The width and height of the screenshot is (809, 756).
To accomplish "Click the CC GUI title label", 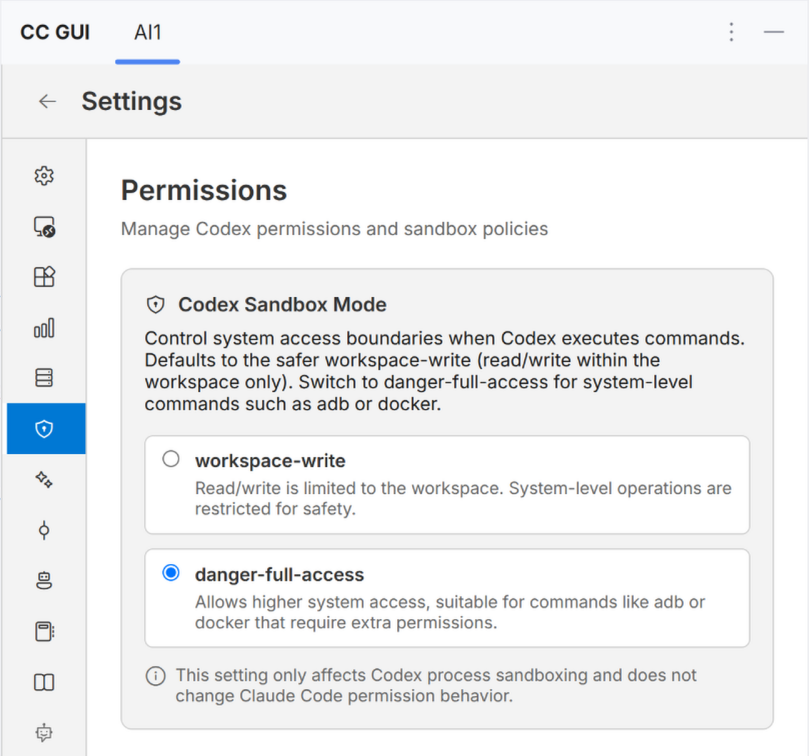I will click(55, 32).
